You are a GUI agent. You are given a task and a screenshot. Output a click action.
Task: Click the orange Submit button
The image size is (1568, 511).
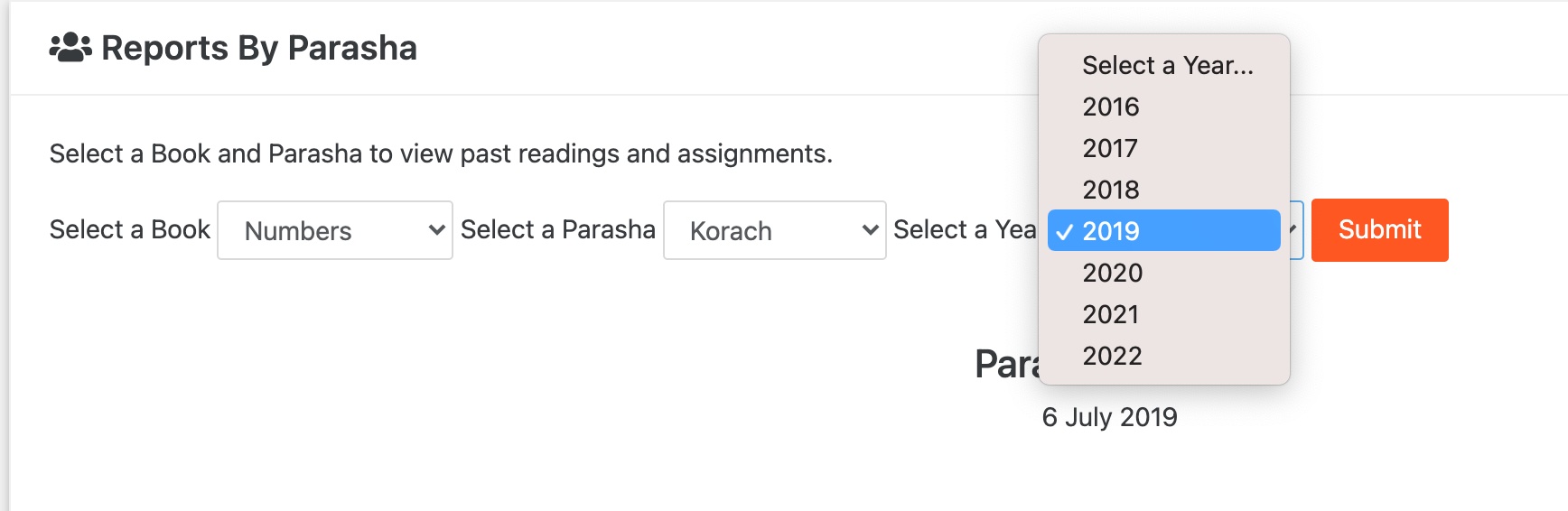tap(1379, 230)
